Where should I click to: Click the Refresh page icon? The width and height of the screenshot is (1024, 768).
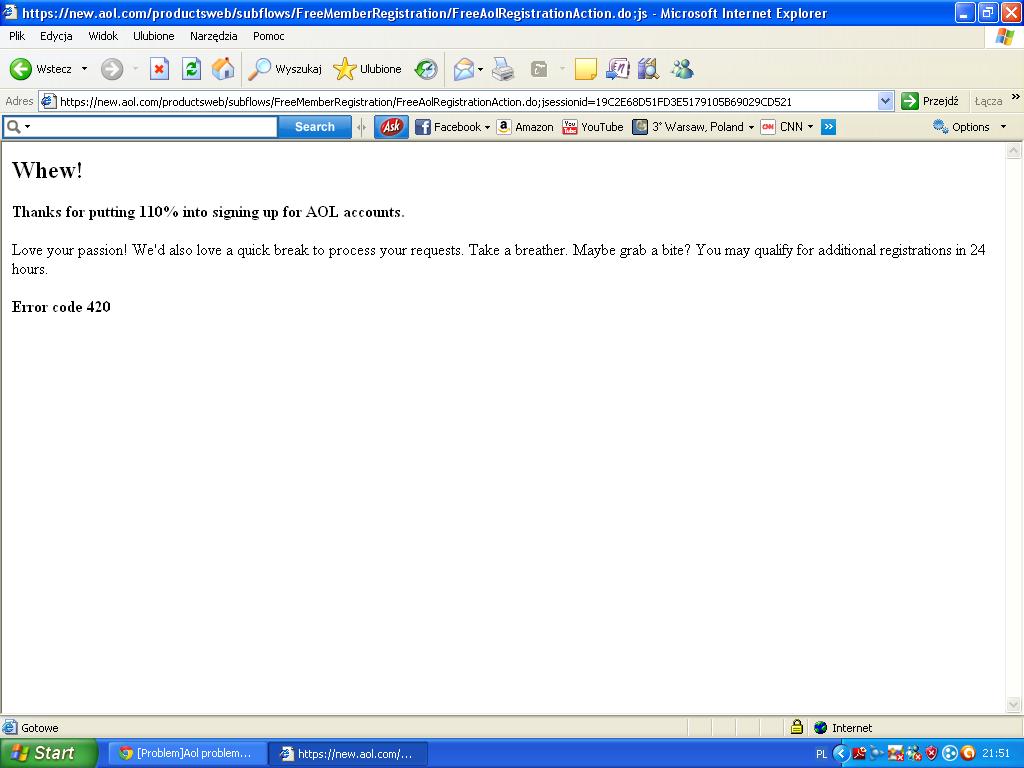pyautogui.click(x=191, y=69)
